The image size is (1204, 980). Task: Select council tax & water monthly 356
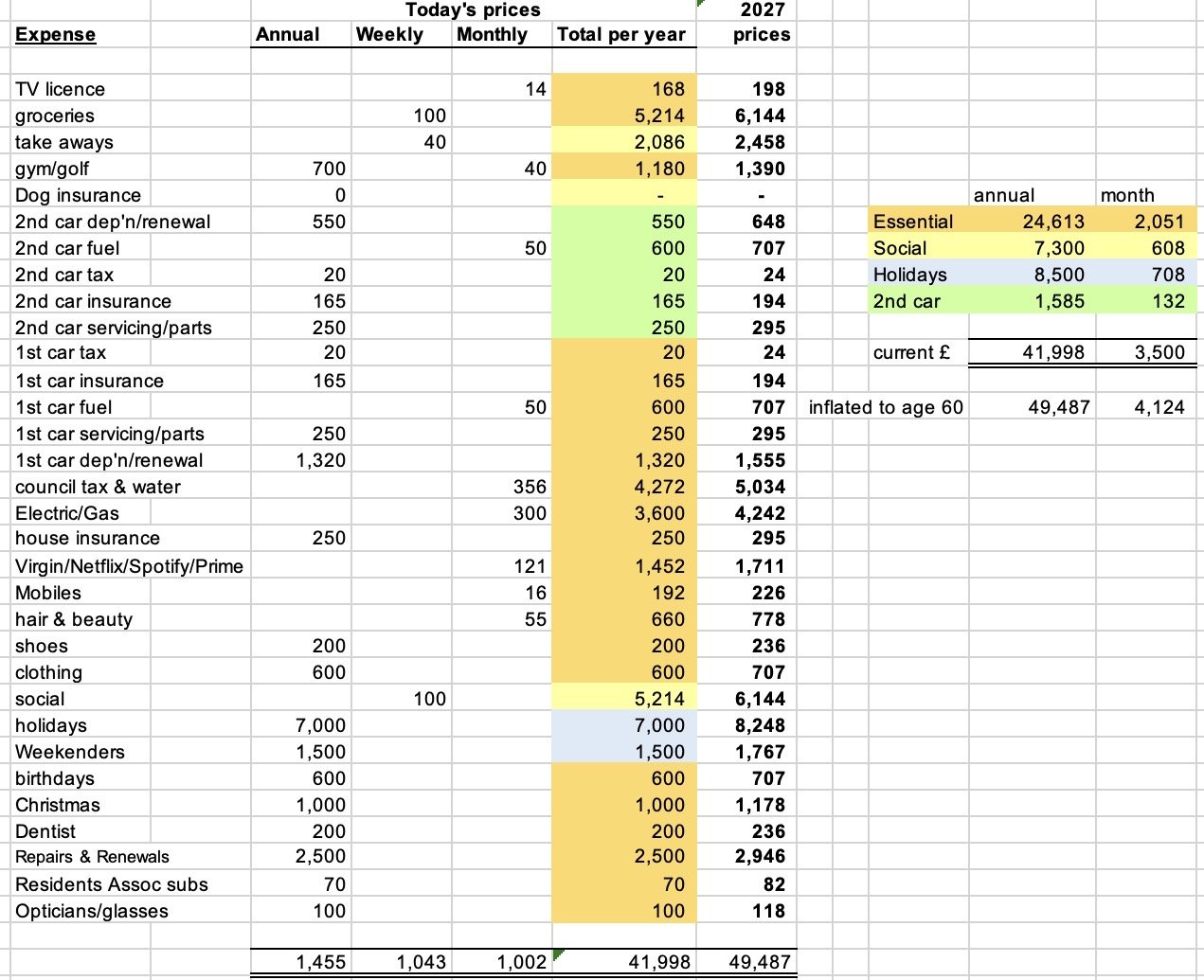(x=530, y=487)
